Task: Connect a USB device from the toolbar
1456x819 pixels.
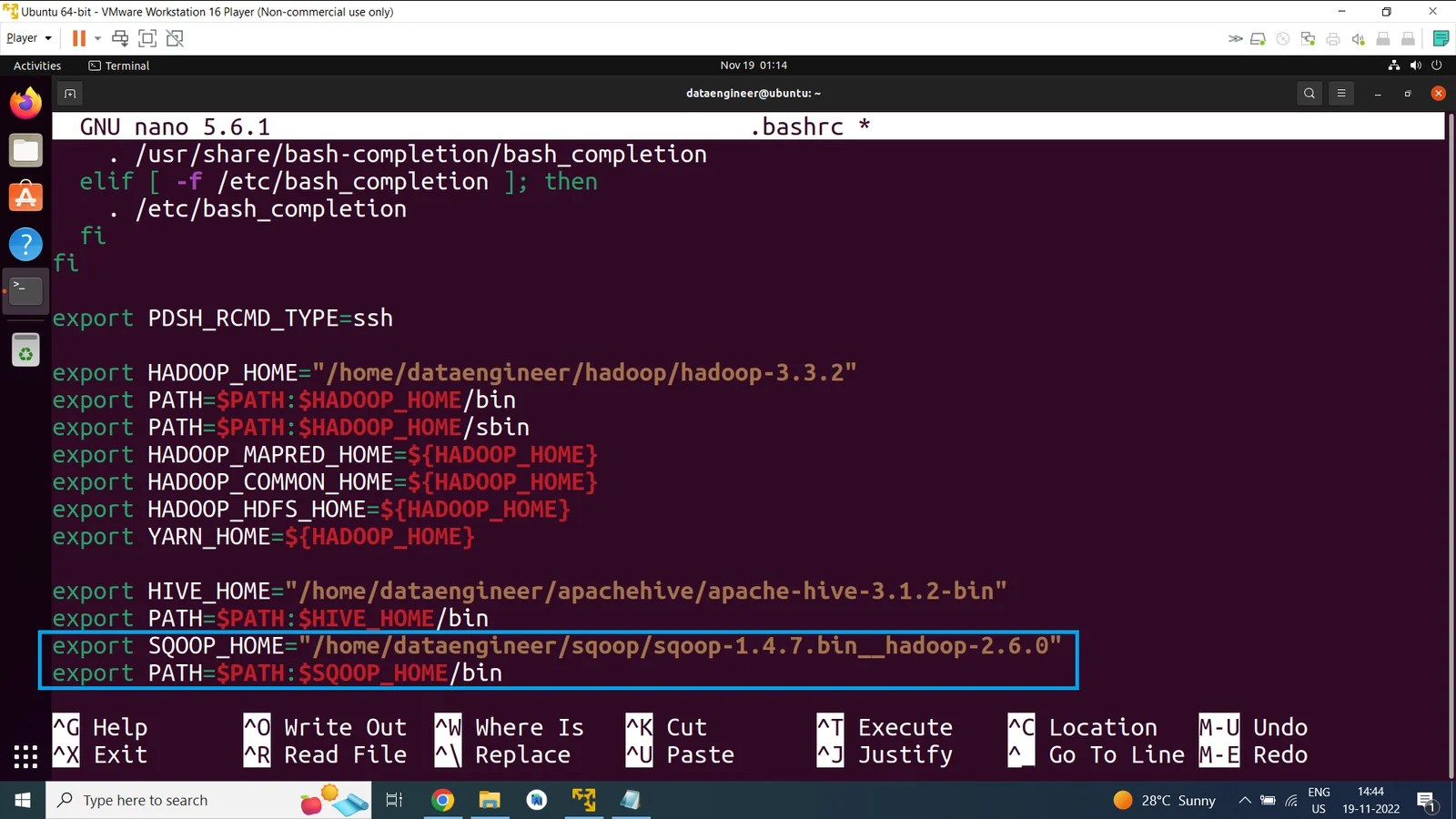Action: (1382, 37)
